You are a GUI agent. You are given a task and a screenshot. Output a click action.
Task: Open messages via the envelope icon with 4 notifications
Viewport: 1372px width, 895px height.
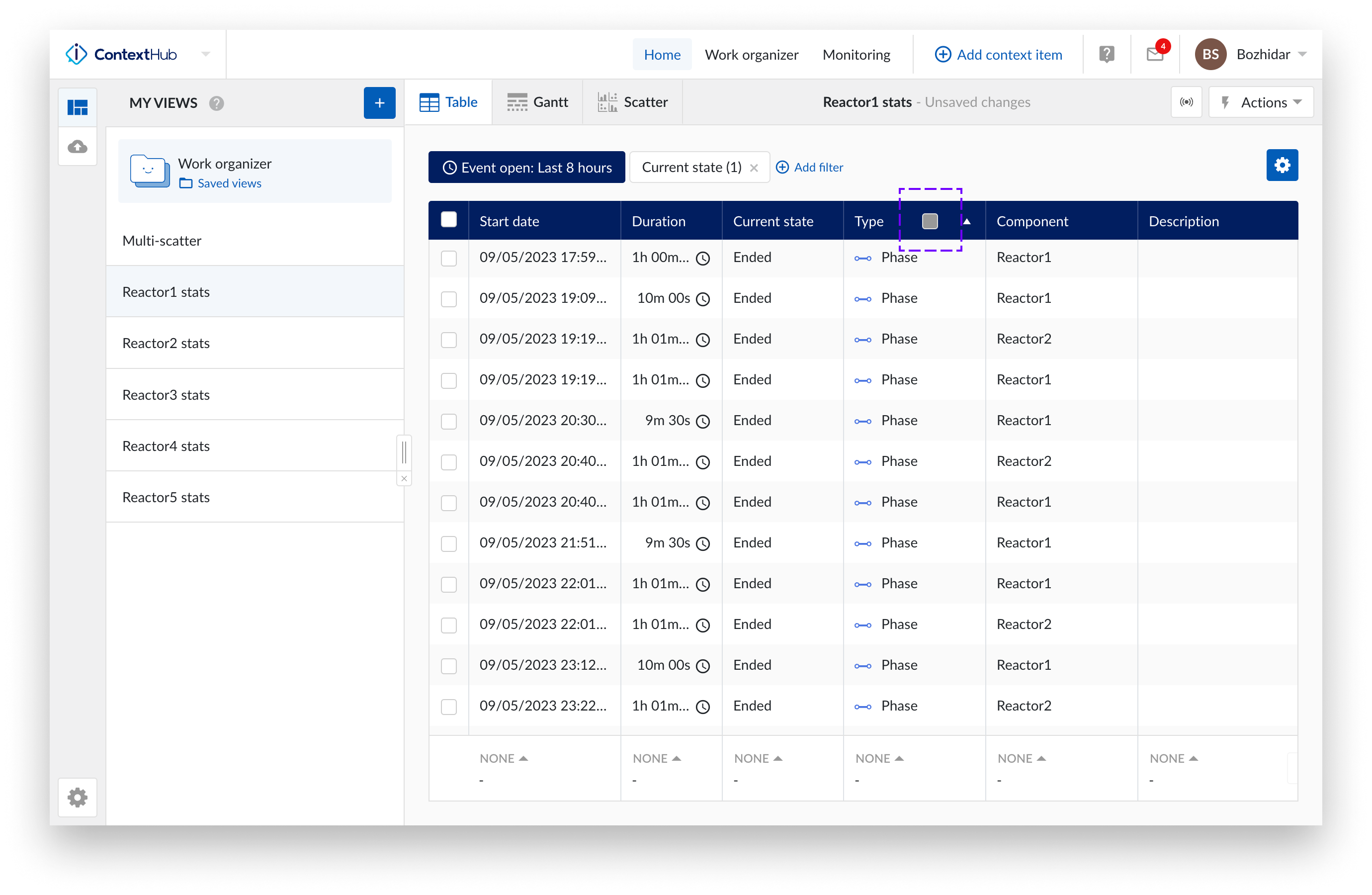click(1154, 54)
